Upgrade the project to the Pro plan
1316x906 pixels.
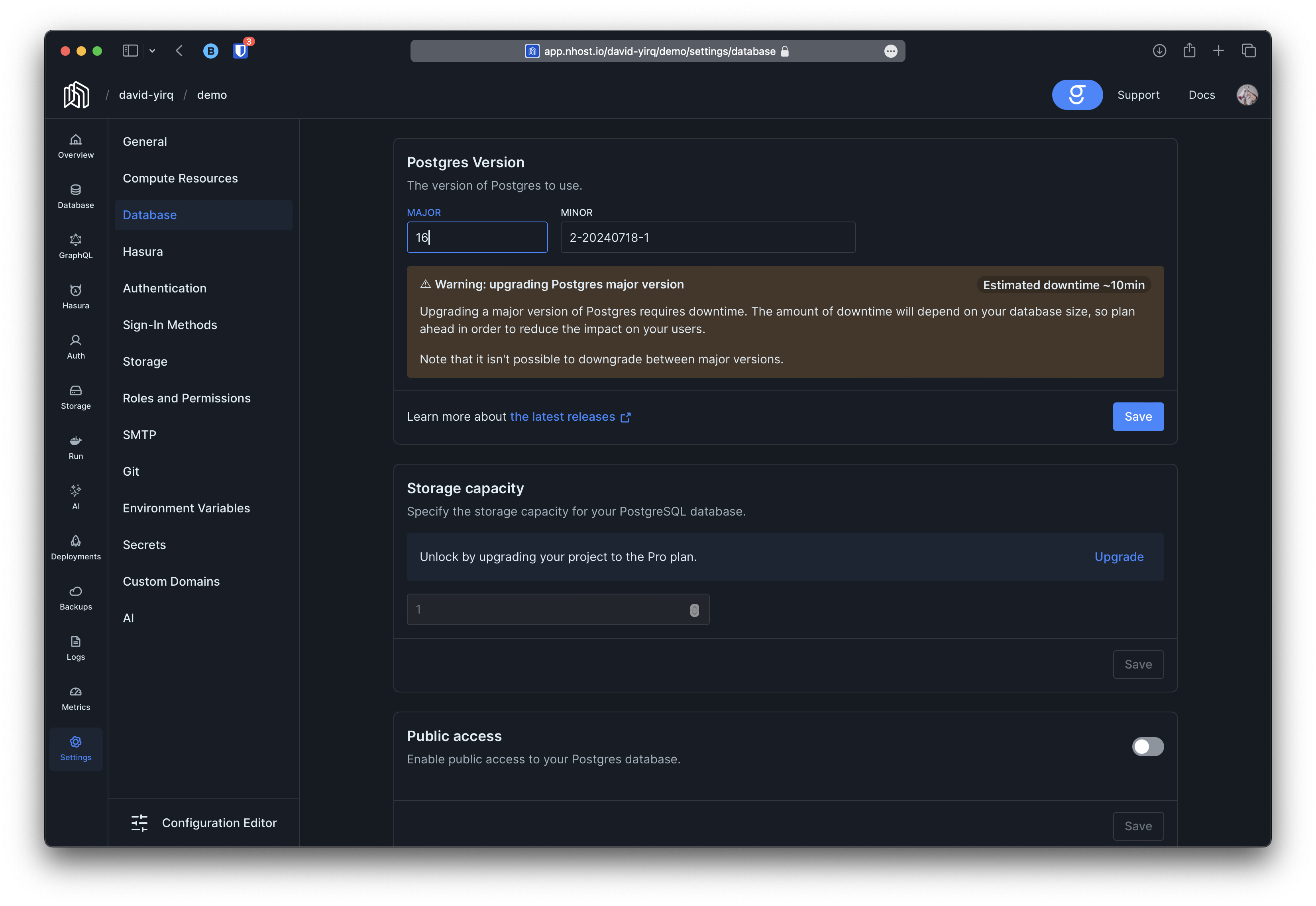(1119, 557)
